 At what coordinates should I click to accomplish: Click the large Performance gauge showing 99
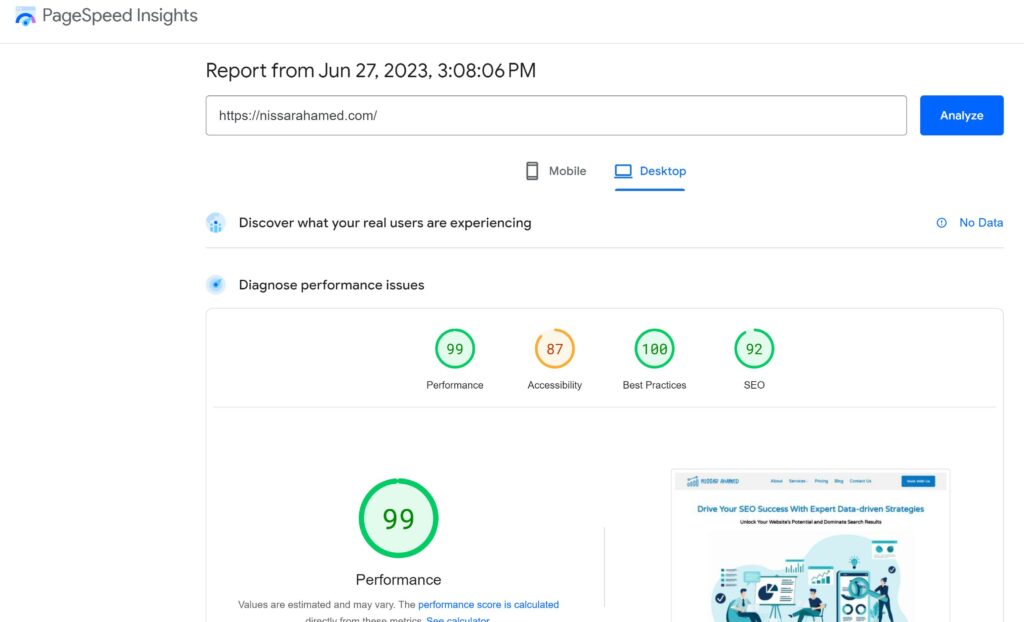click(x=398, y=517)
